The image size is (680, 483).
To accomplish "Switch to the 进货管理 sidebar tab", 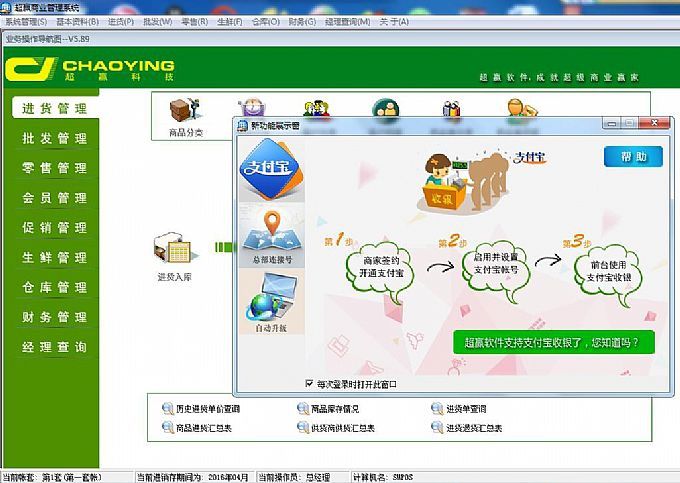I will coord(55,108).
